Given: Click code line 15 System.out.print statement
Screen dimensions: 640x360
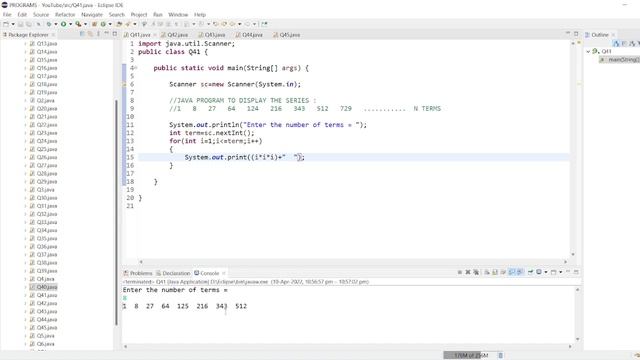Looking at the screenshot, I should [244, 157].
